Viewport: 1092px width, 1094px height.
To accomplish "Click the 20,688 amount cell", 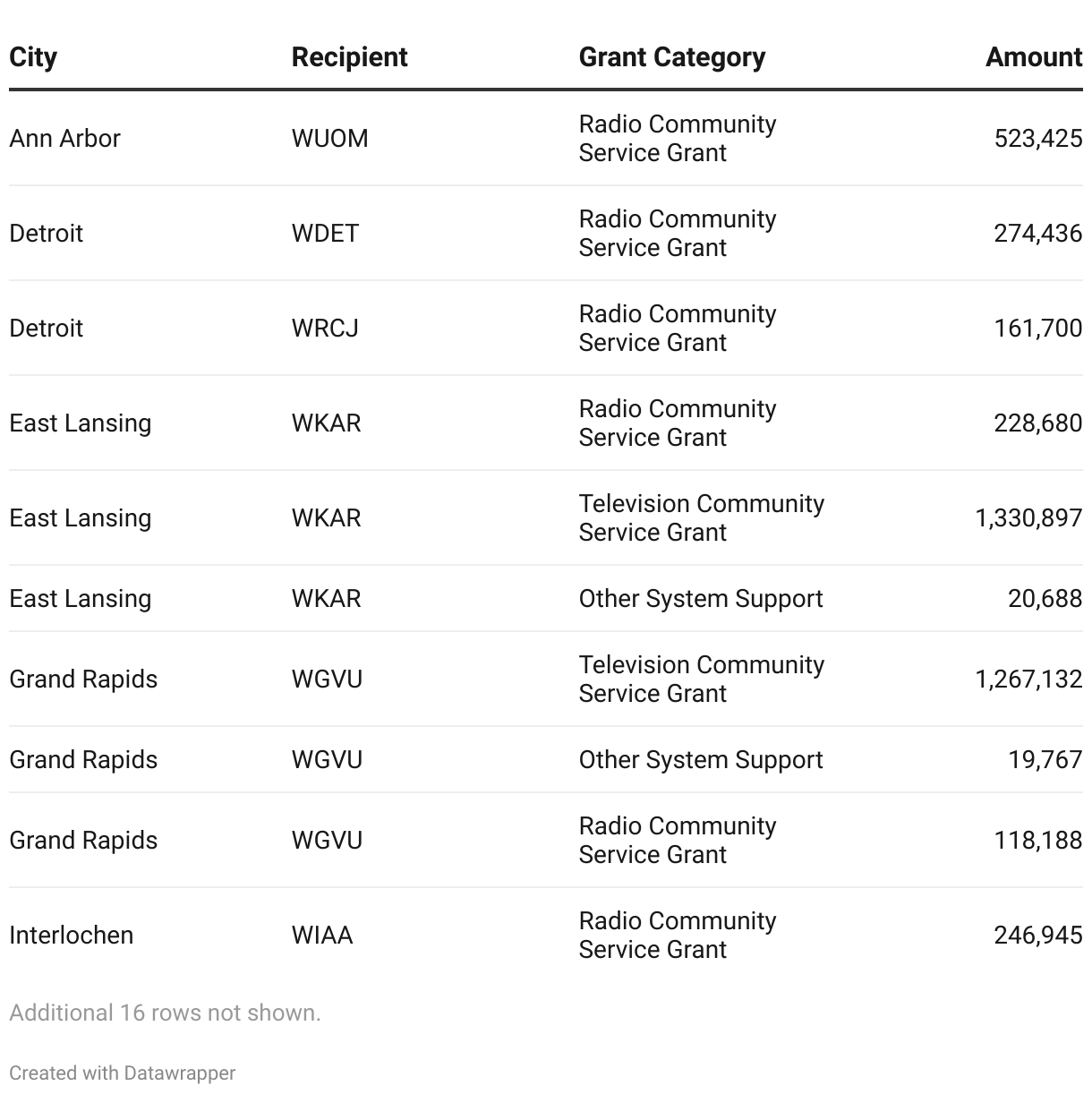I will pyautogui.click(x=1045, y=599).
